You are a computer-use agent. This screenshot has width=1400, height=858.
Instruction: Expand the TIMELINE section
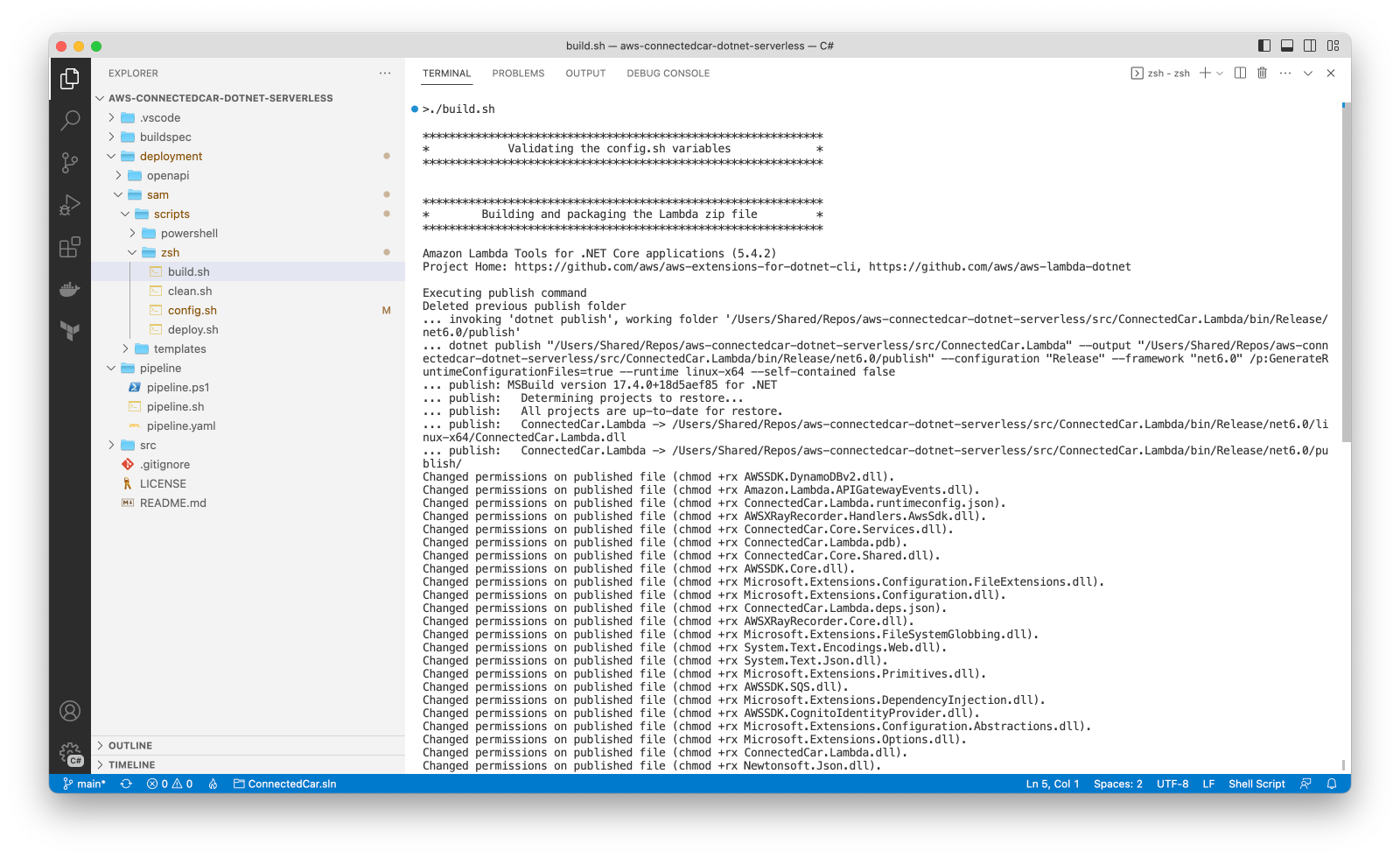tap(248, 765)
